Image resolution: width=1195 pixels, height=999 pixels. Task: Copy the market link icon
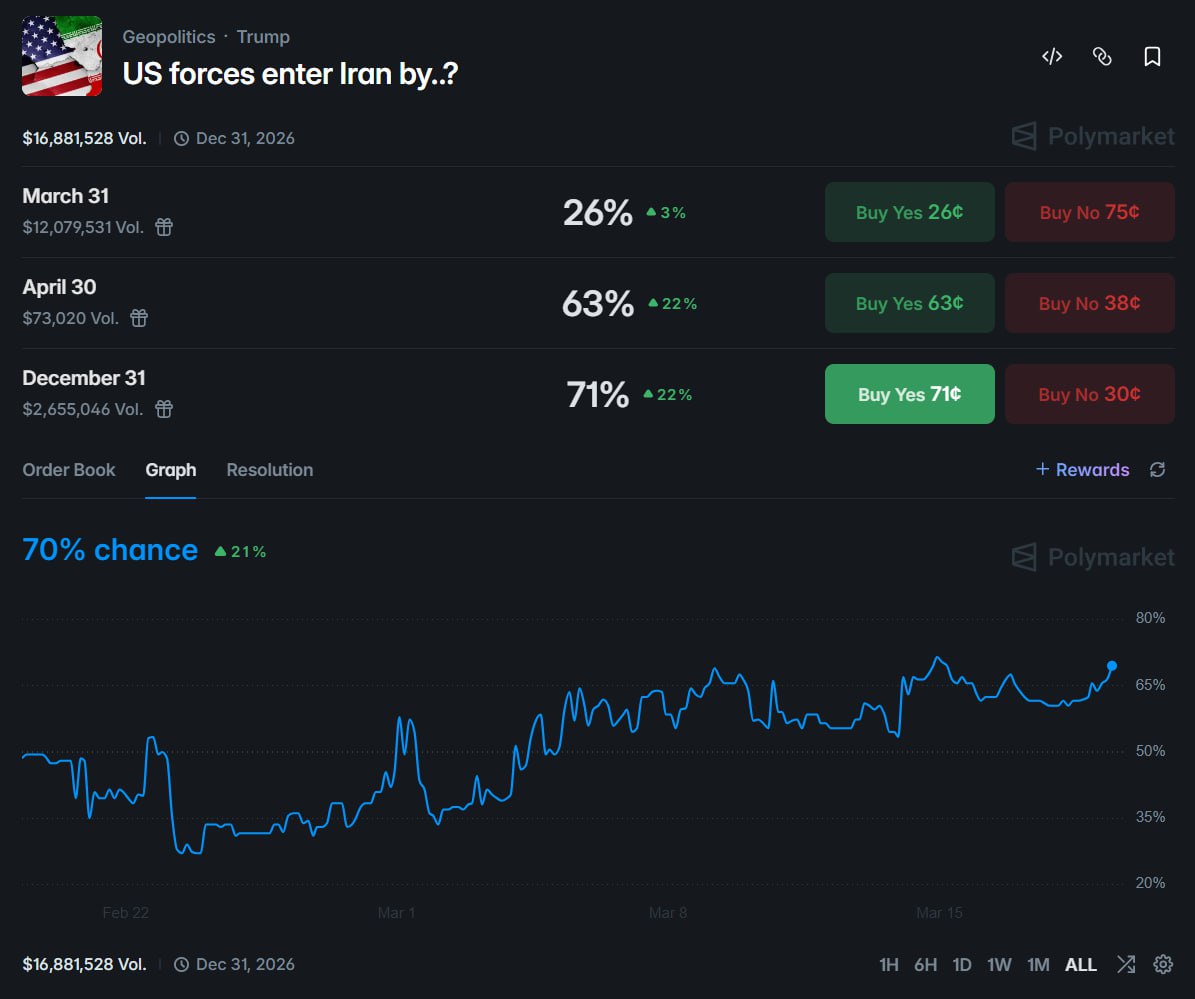(x=1102, y=57)
